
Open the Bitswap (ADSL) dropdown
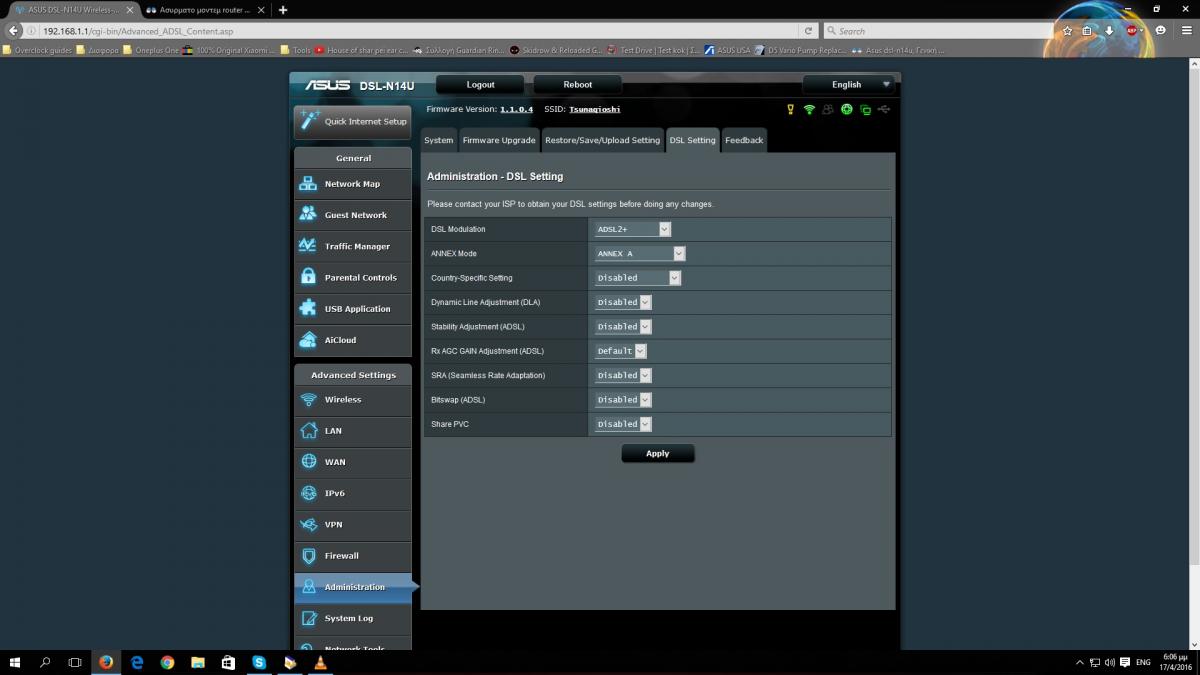tap(623, 400)
